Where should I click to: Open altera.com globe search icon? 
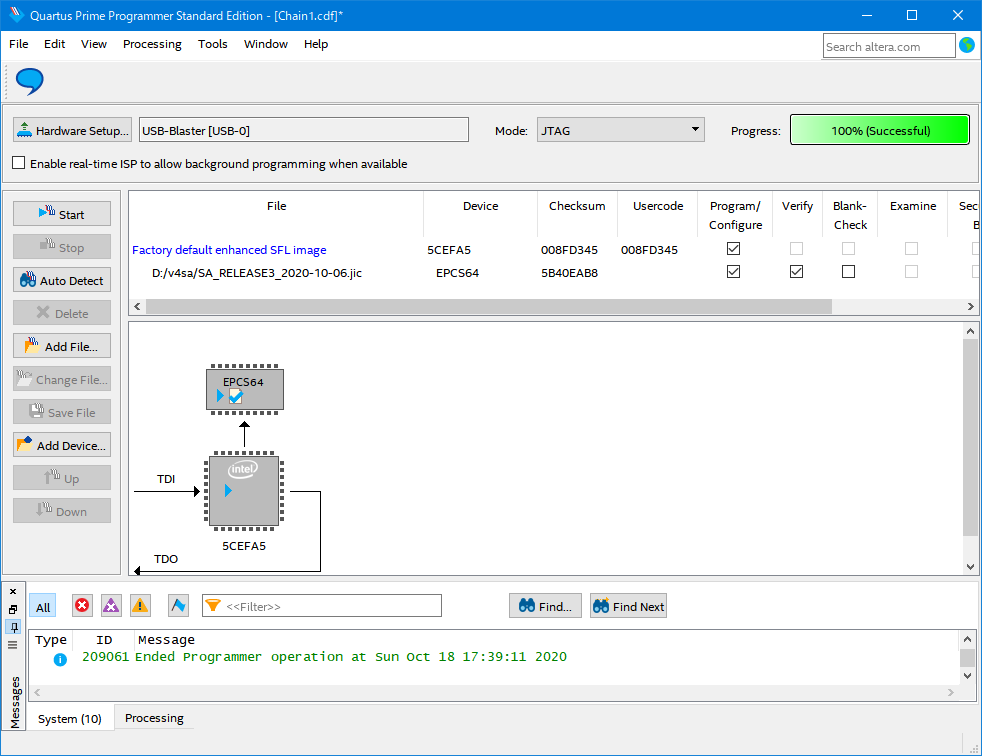click(967, 45)
